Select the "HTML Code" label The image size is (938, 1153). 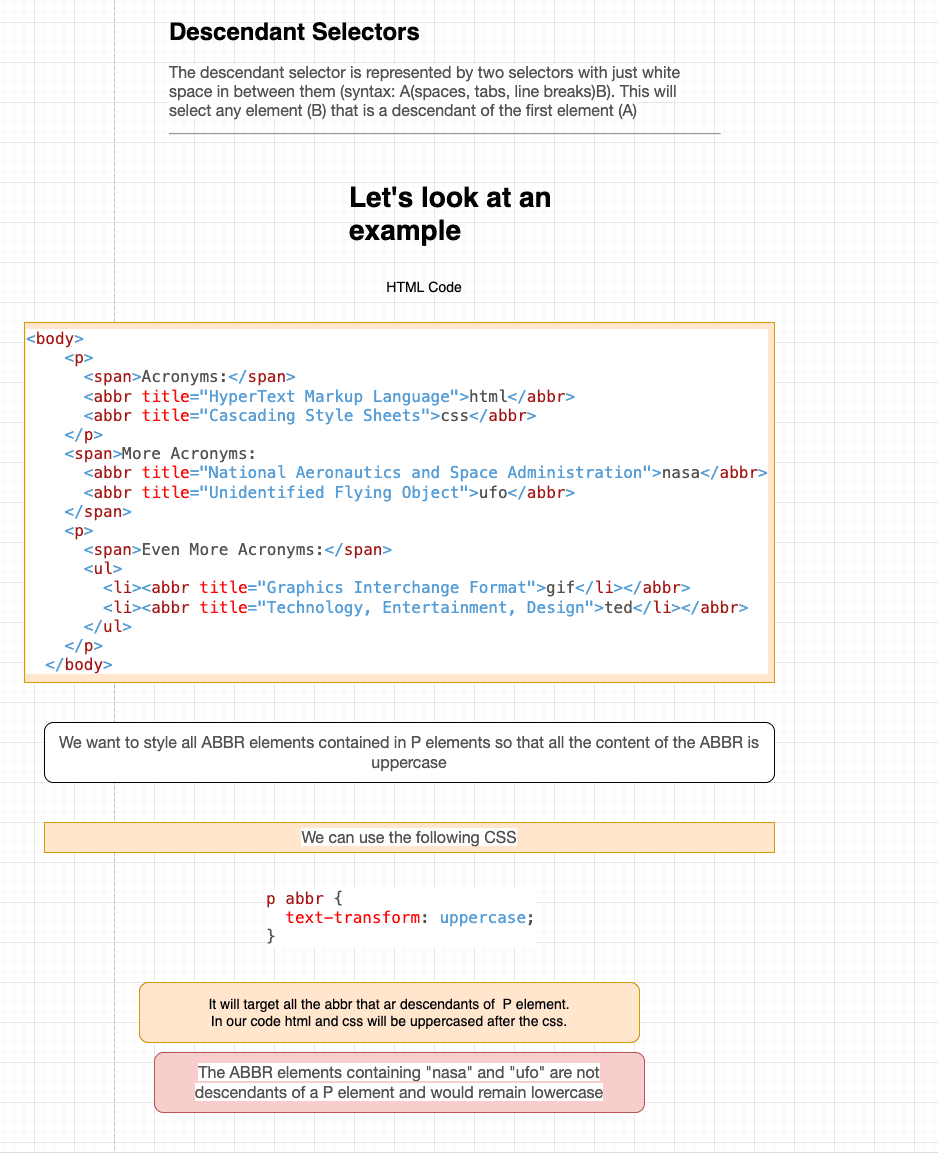424,287
